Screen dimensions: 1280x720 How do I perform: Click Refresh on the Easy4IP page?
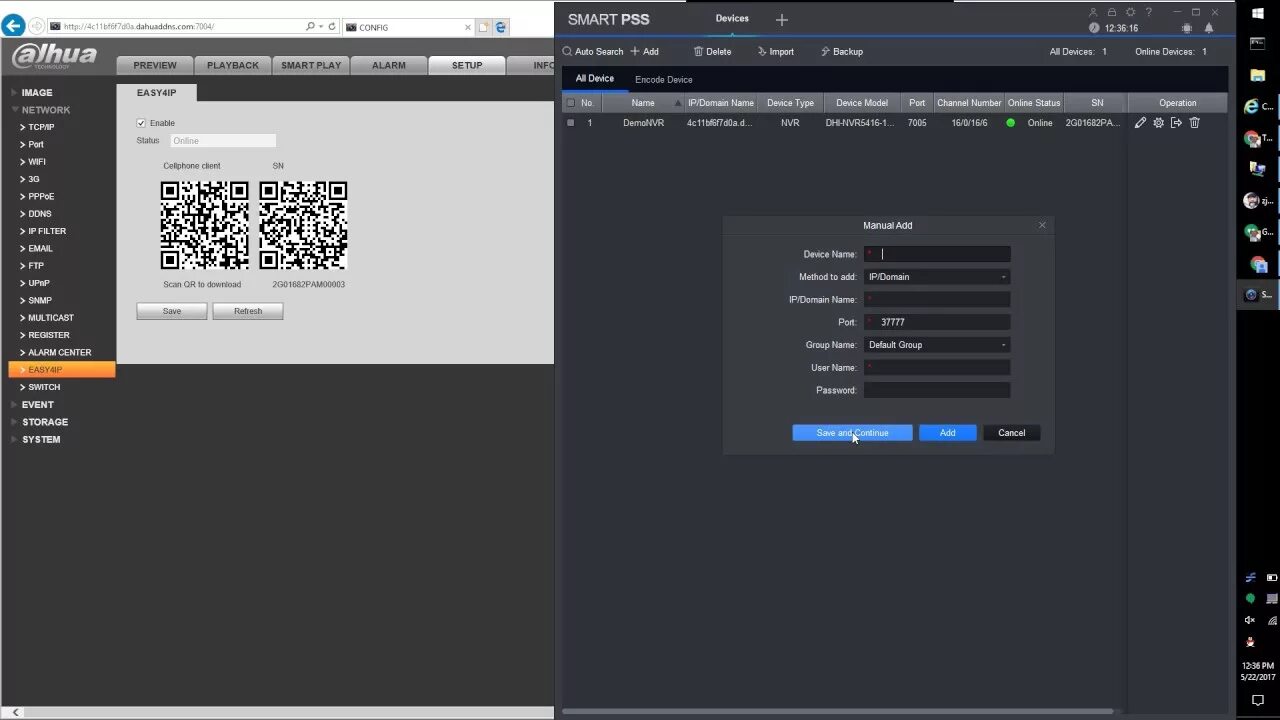click(x=248, y=311)
